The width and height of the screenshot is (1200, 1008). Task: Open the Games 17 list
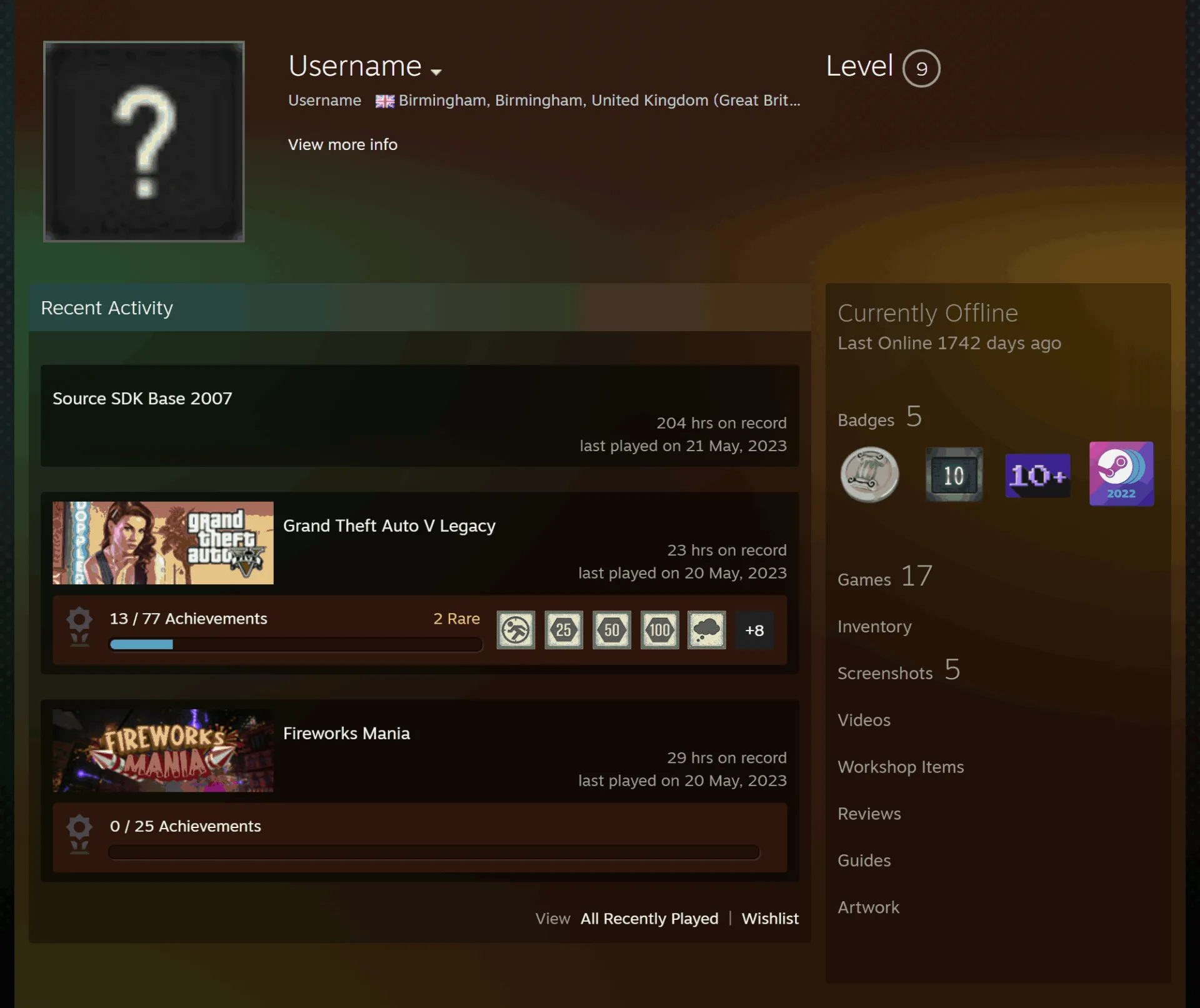tap(885, 576)
